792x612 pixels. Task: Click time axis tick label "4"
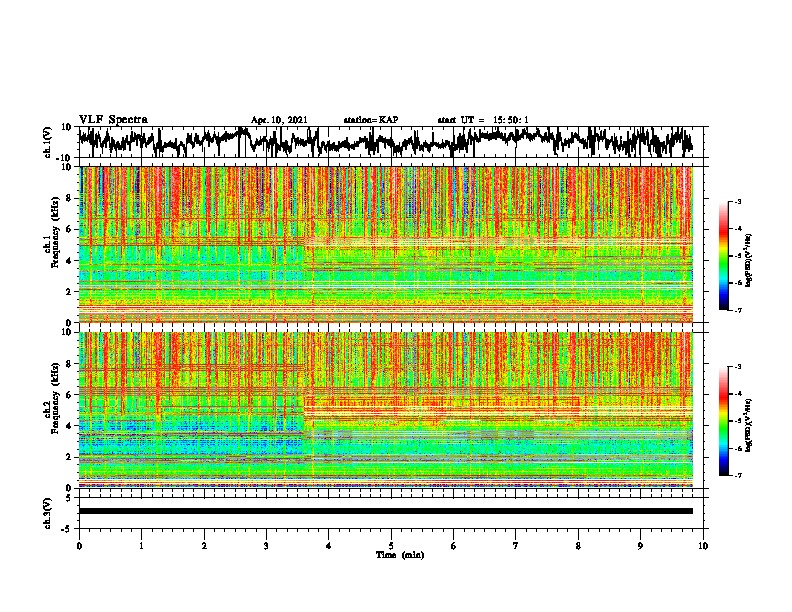point(329,546)
